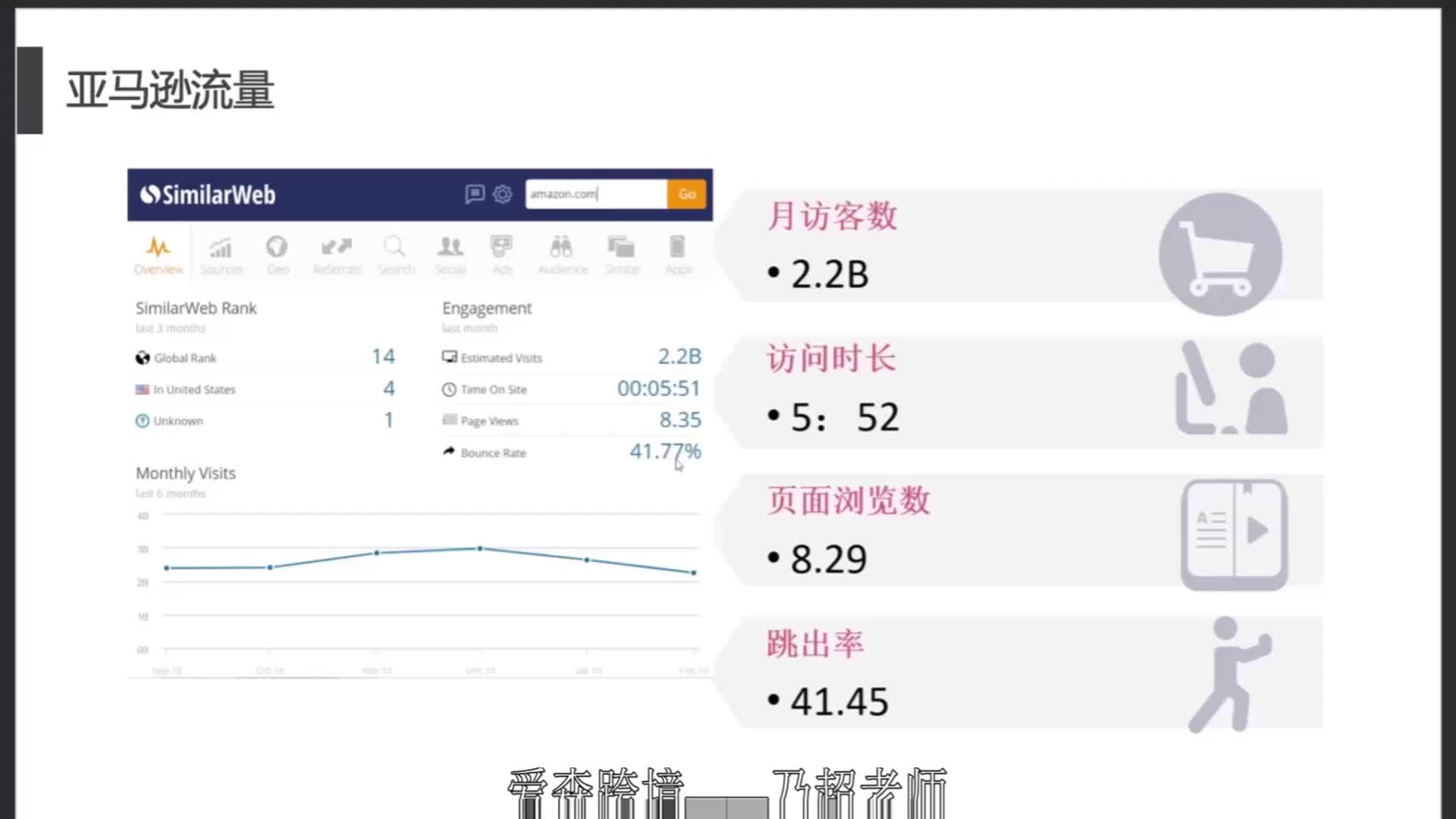
Task: Click the last data point on visits chart
Action: (x=694, y=573)
